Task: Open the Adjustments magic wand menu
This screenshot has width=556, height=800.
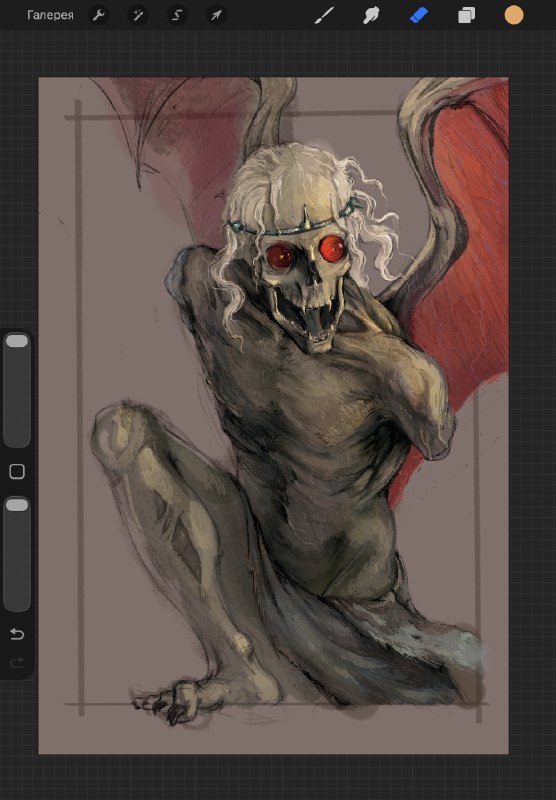Action: (x=138, y=15)
